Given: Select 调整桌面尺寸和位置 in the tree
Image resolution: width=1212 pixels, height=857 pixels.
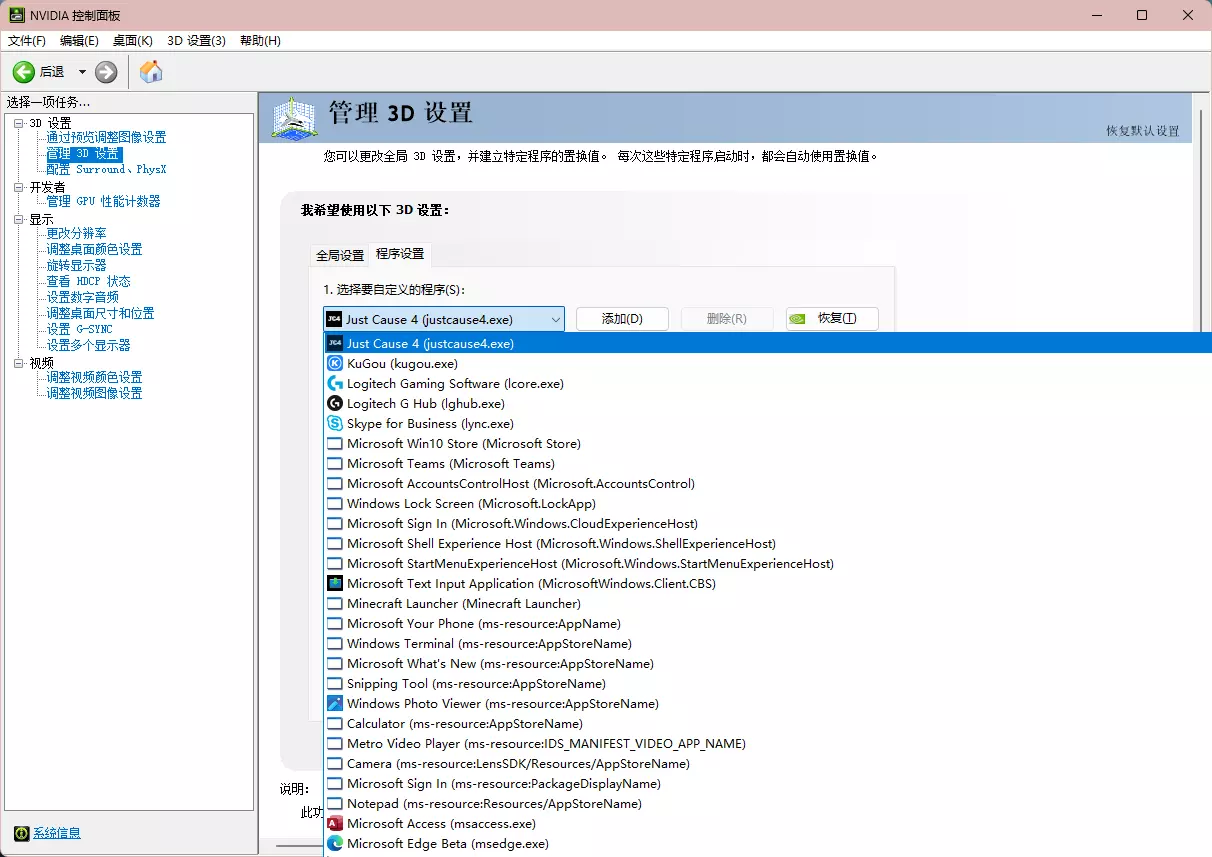Looking at the screenshot, I should [100, 313].
